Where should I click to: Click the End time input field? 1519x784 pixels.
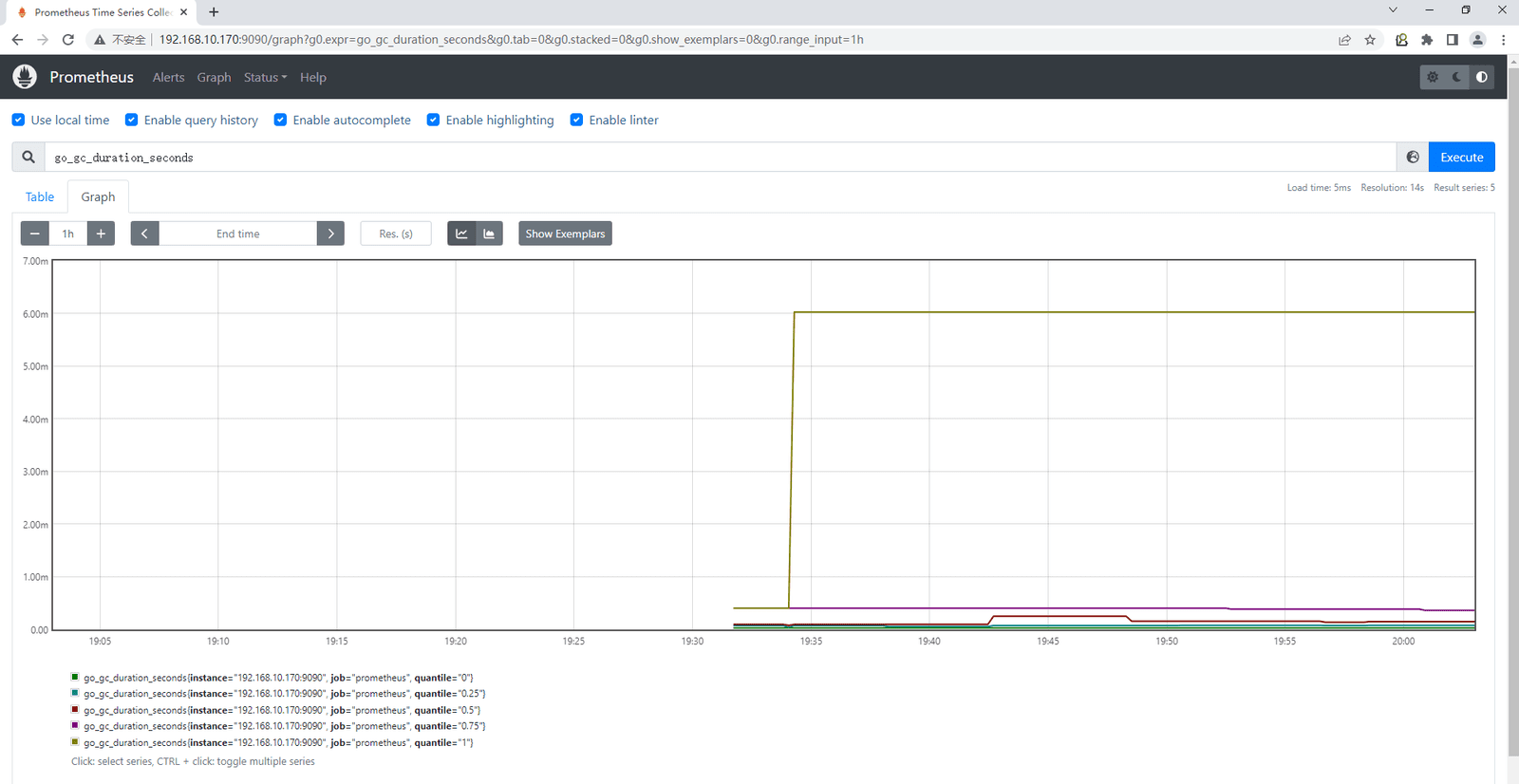point(237,233)
